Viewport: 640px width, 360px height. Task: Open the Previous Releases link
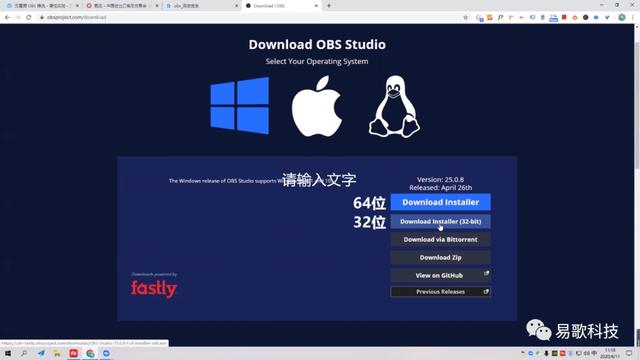(x=440, y=292)
